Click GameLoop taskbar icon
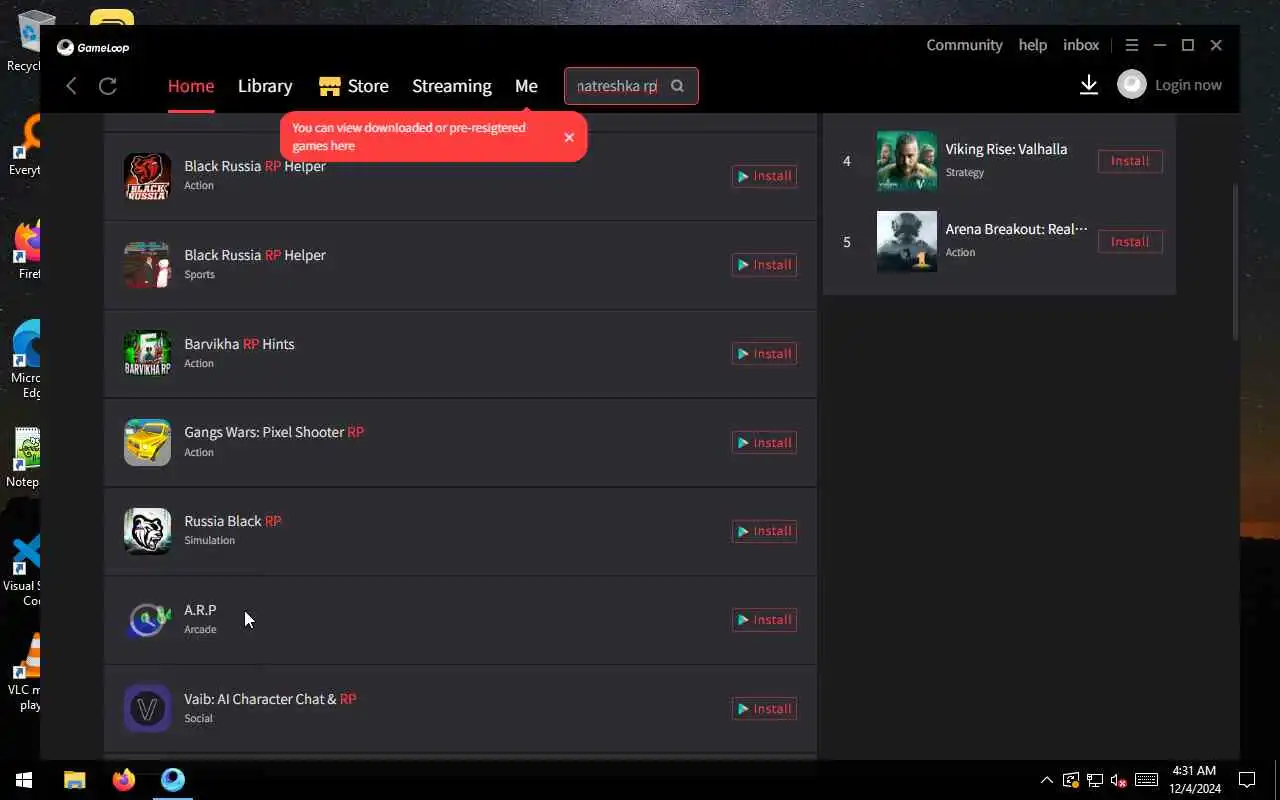The image size is (1280, 800). pos(173,779)
